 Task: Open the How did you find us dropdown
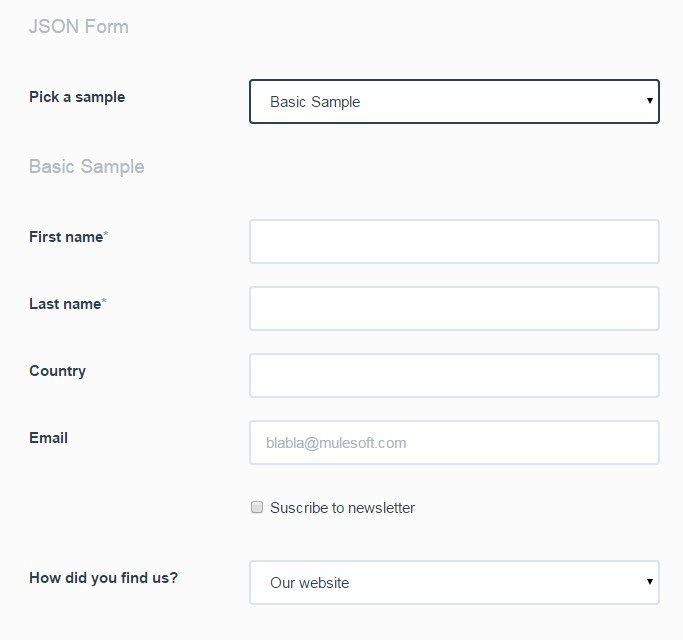pos(453,583)
